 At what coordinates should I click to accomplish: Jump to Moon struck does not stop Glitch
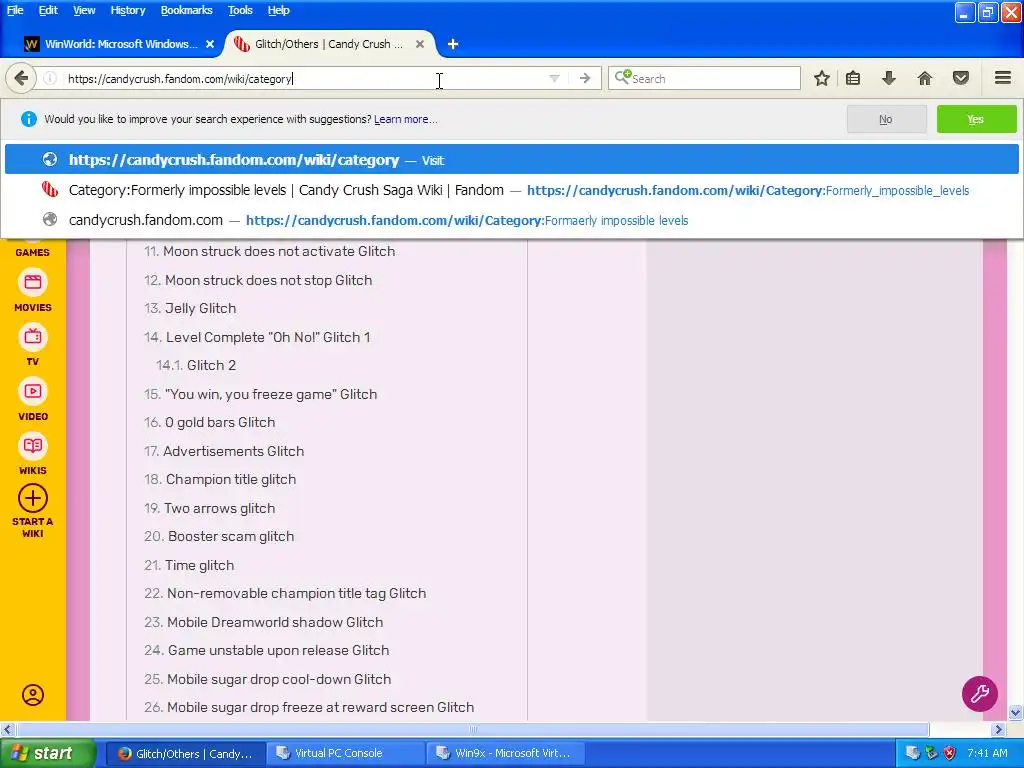[258, 280]
